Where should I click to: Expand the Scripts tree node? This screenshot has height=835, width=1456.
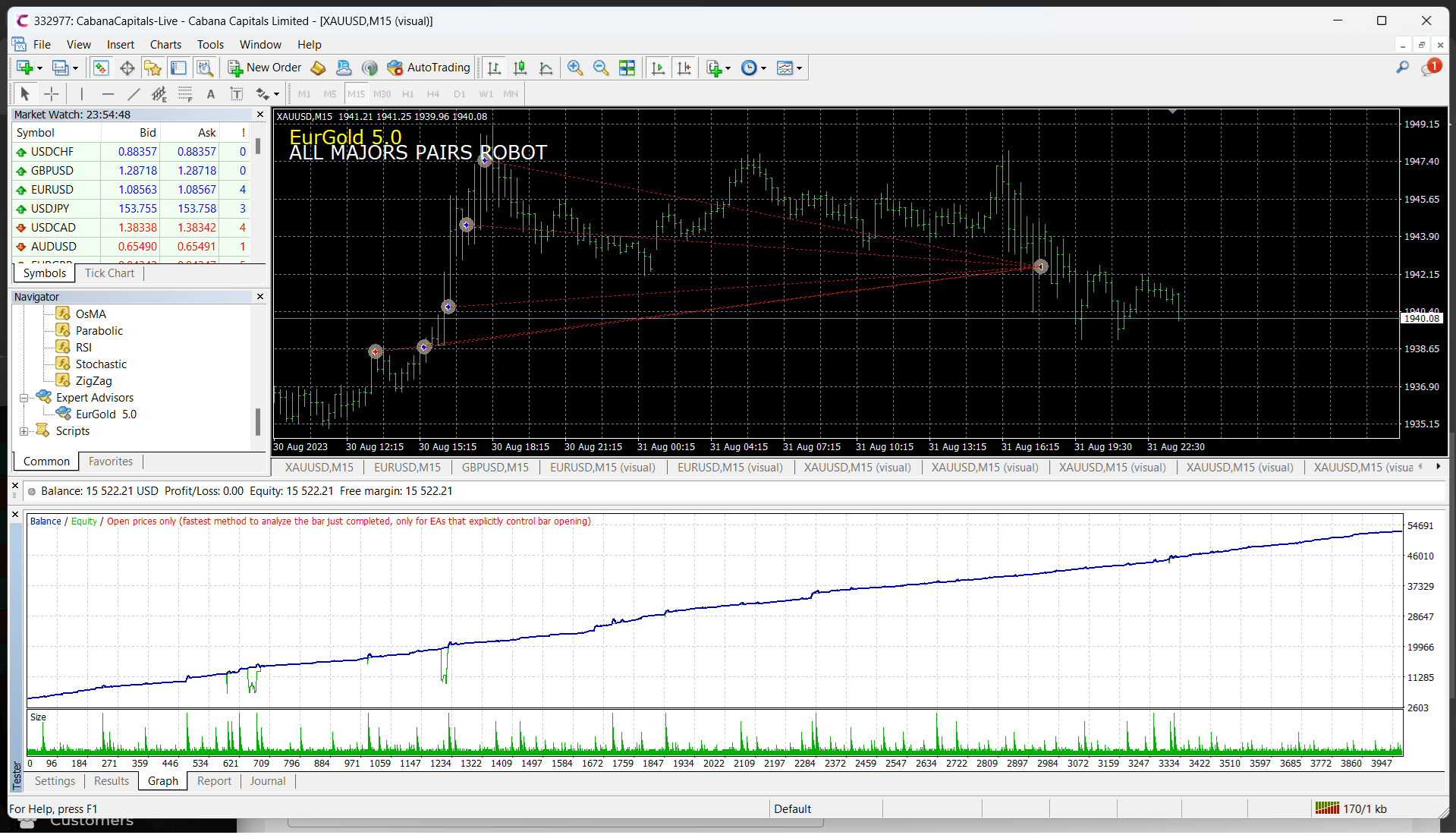point(24,431)
